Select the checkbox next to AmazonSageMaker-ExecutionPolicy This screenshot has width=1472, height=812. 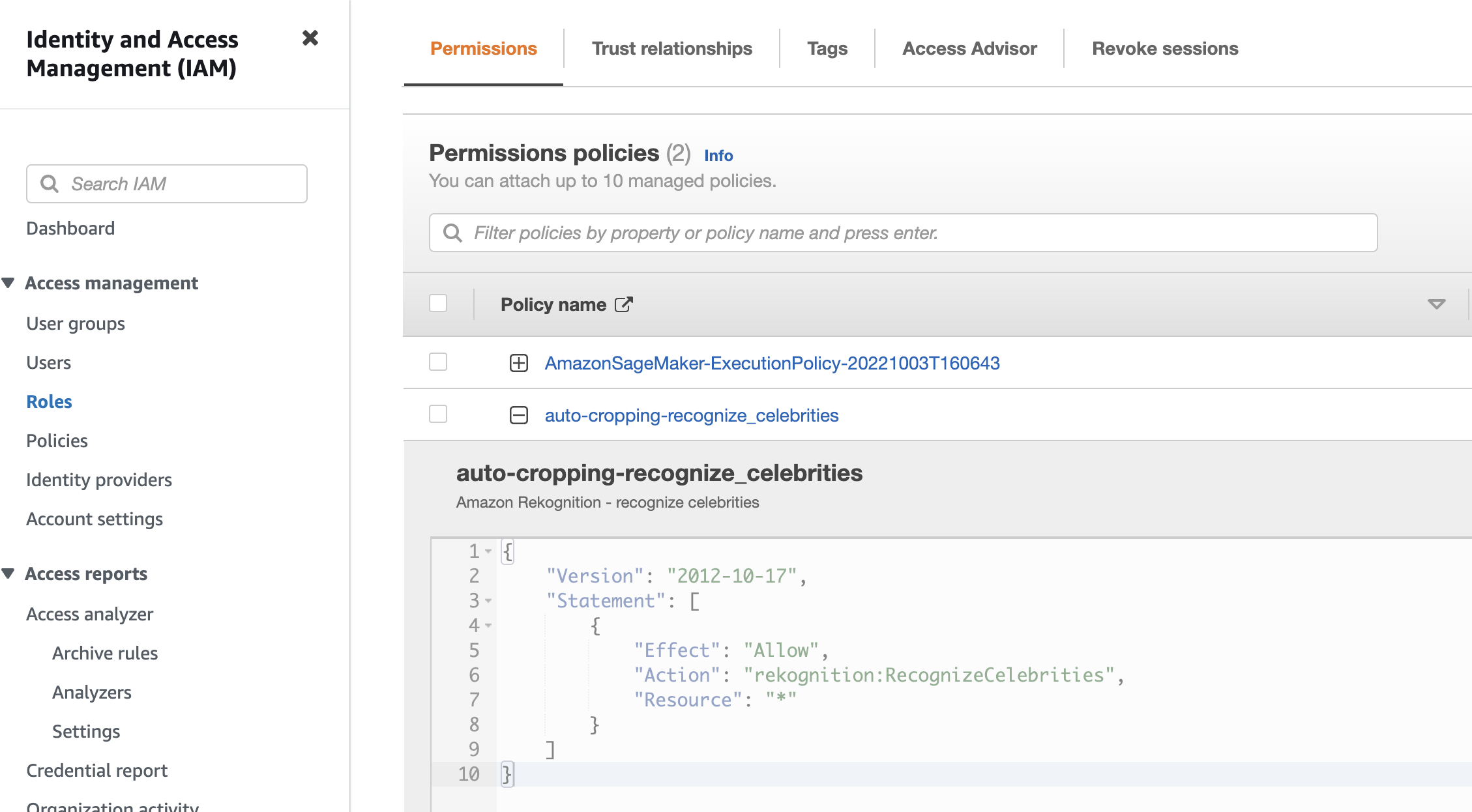click(x=438, y=362)
